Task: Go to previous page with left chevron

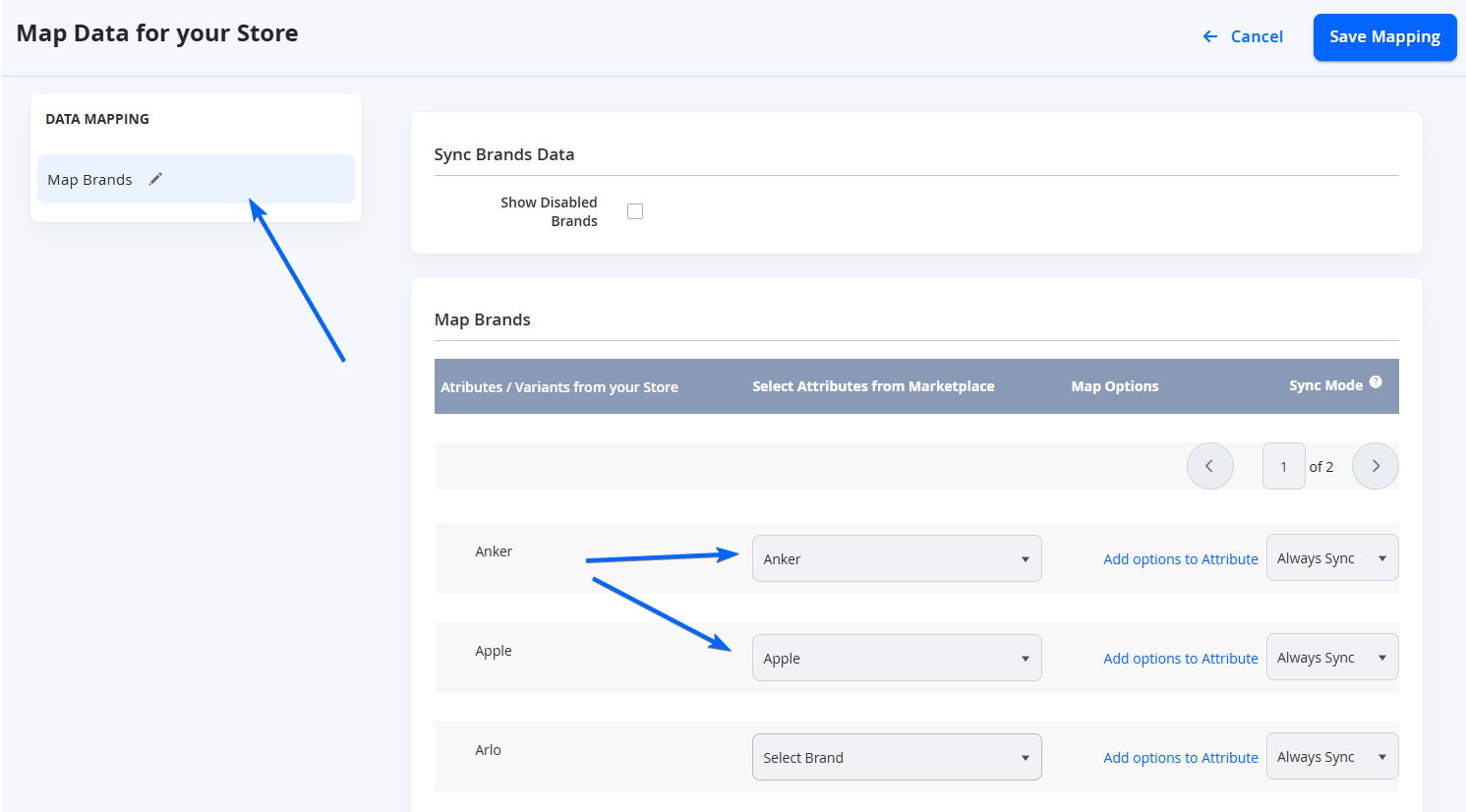Action: [1209, 466]
